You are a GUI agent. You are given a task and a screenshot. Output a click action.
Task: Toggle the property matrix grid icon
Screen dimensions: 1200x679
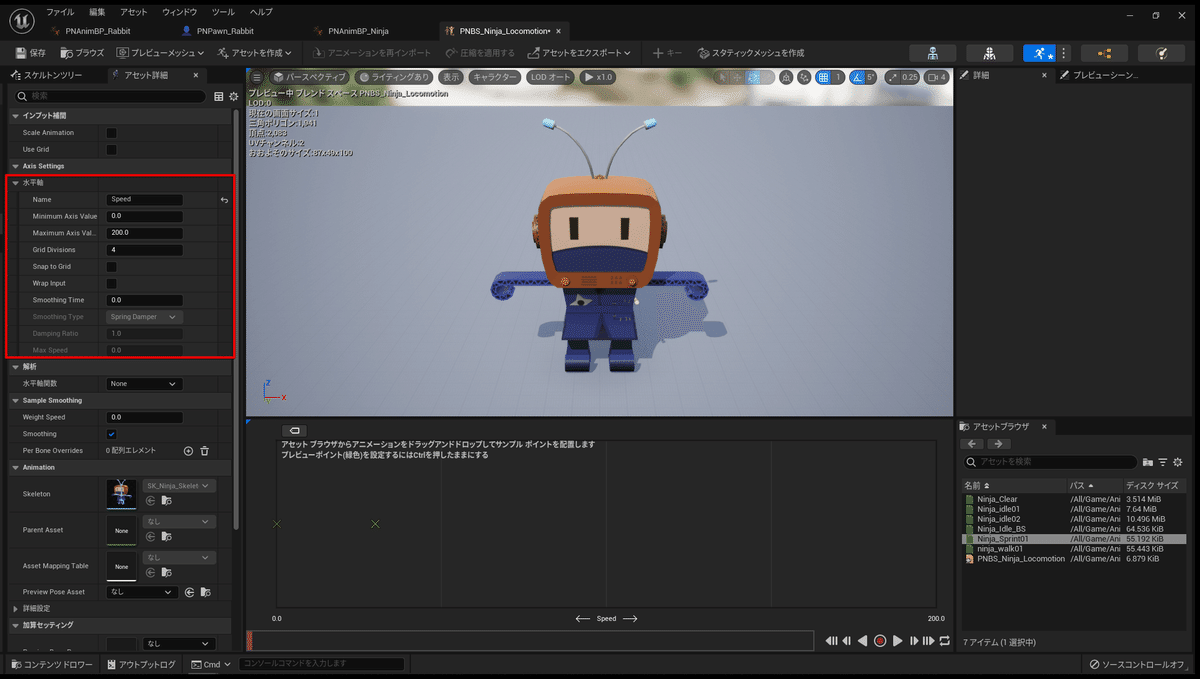point(219,96)
